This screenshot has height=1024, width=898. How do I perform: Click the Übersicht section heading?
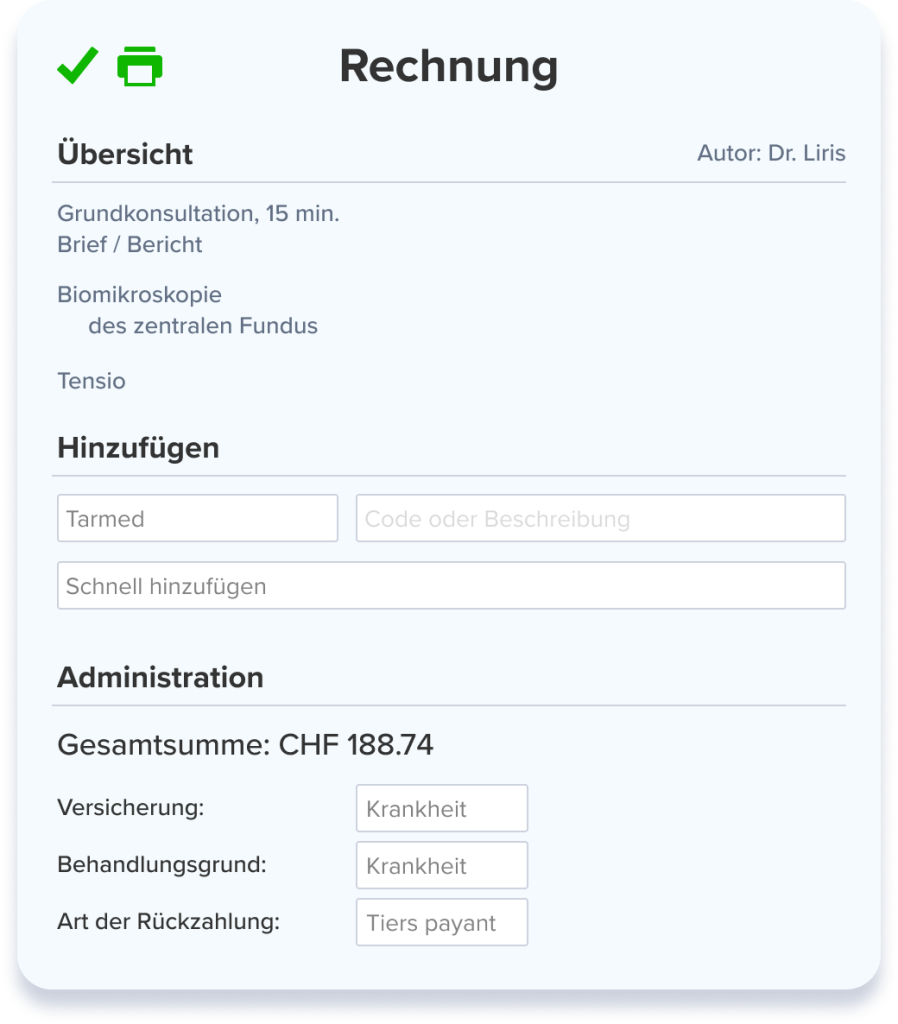125,155
